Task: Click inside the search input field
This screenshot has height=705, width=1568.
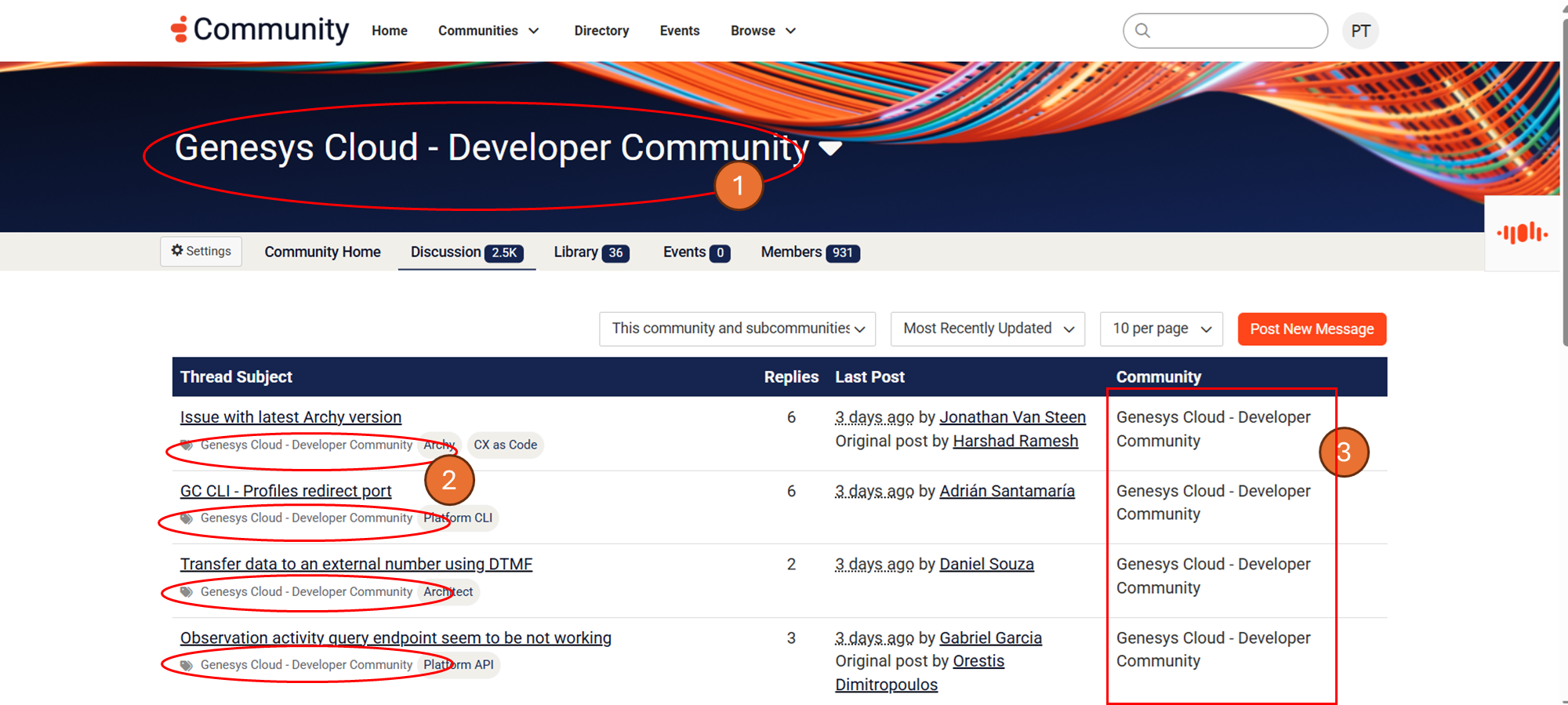Action: tap(1236, 31)
